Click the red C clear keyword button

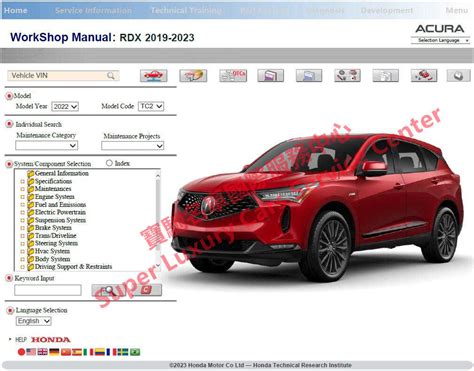(146, 290)
